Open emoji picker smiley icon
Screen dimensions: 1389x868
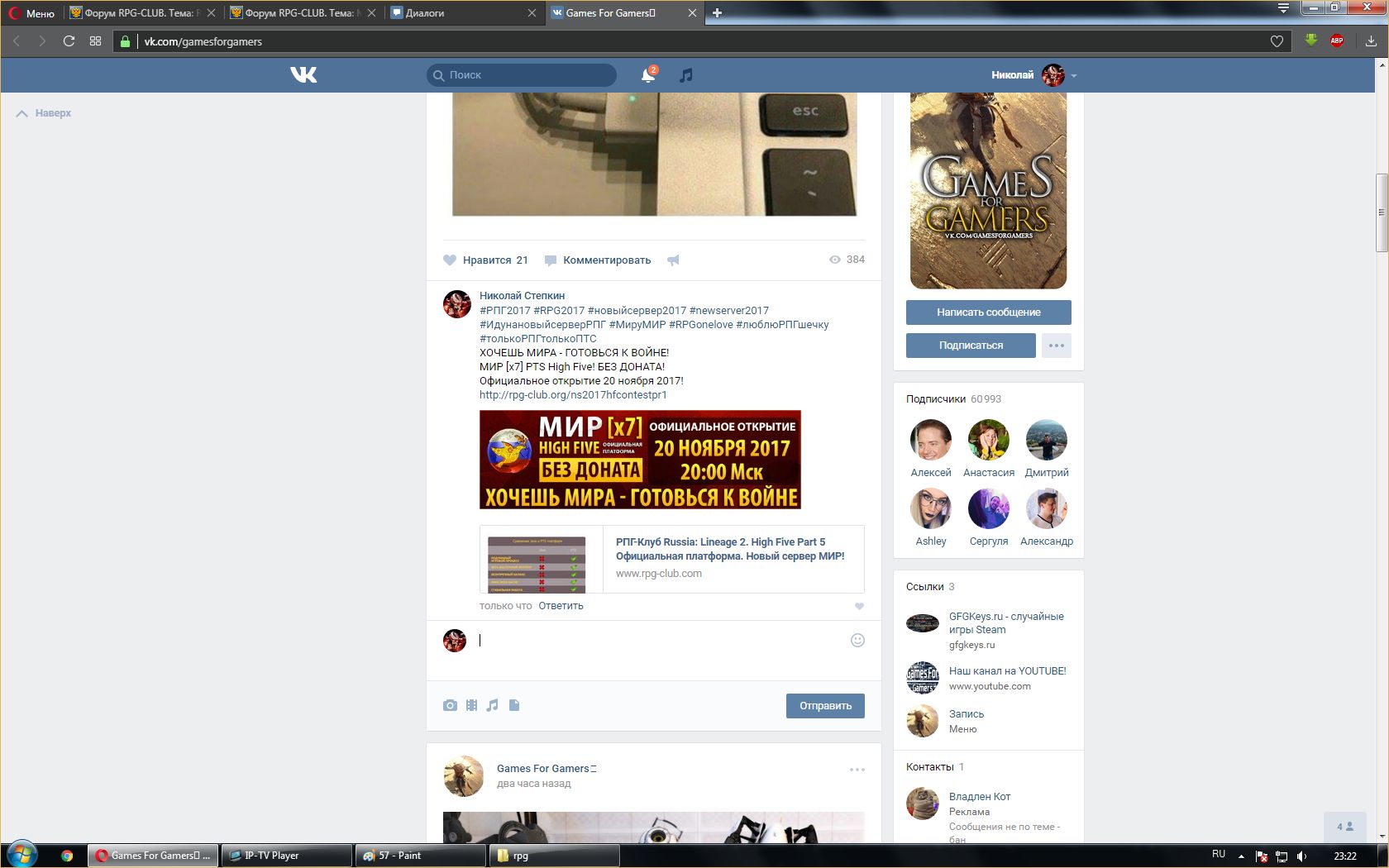pos(857,640)
